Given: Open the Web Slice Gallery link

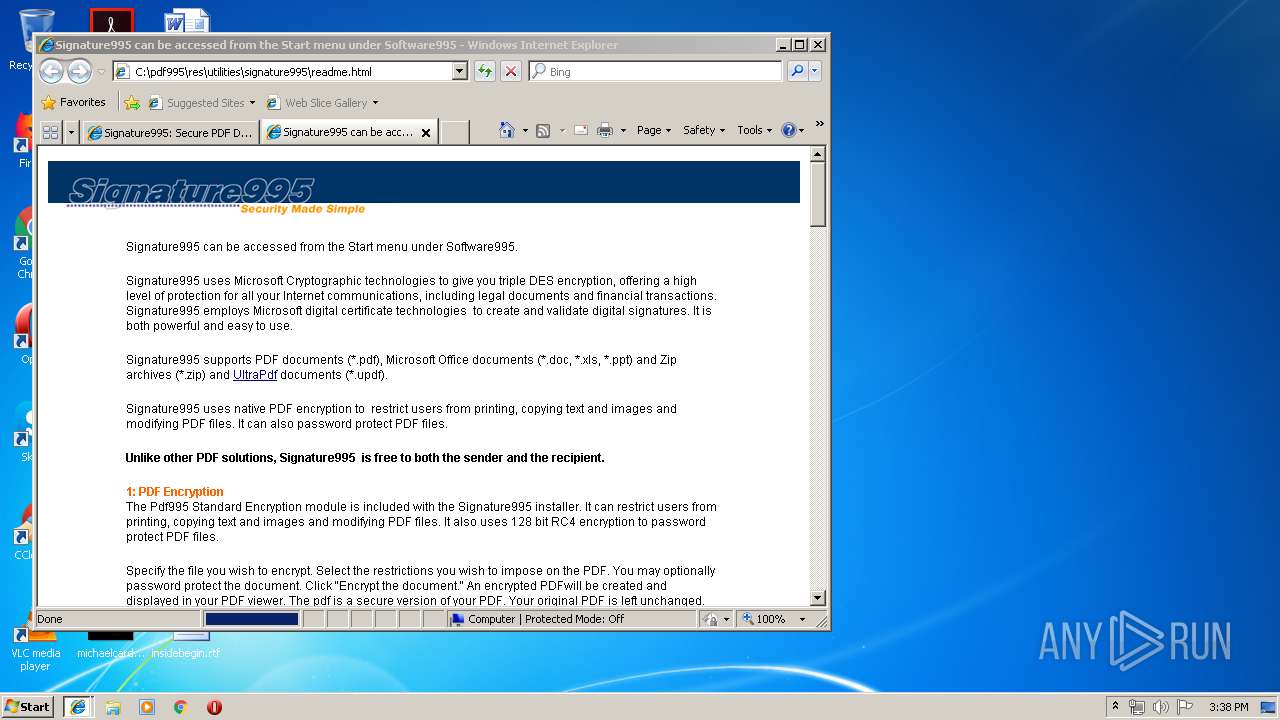Looking at the screenshot, I should pos(322,102).
